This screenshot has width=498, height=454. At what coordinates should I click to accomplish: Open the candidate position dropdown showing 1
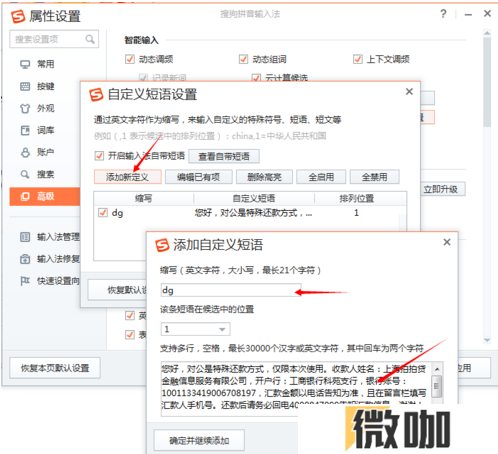click(195, 329)
